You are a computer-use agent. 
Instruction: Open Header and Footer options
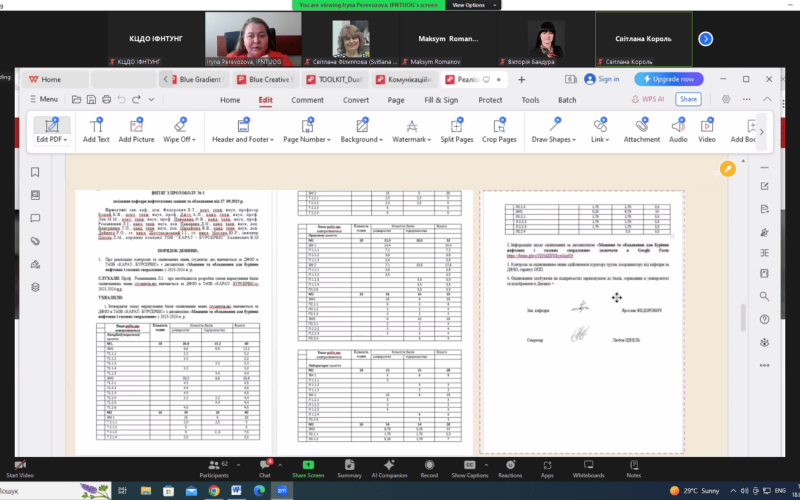(x=243, y=131)
